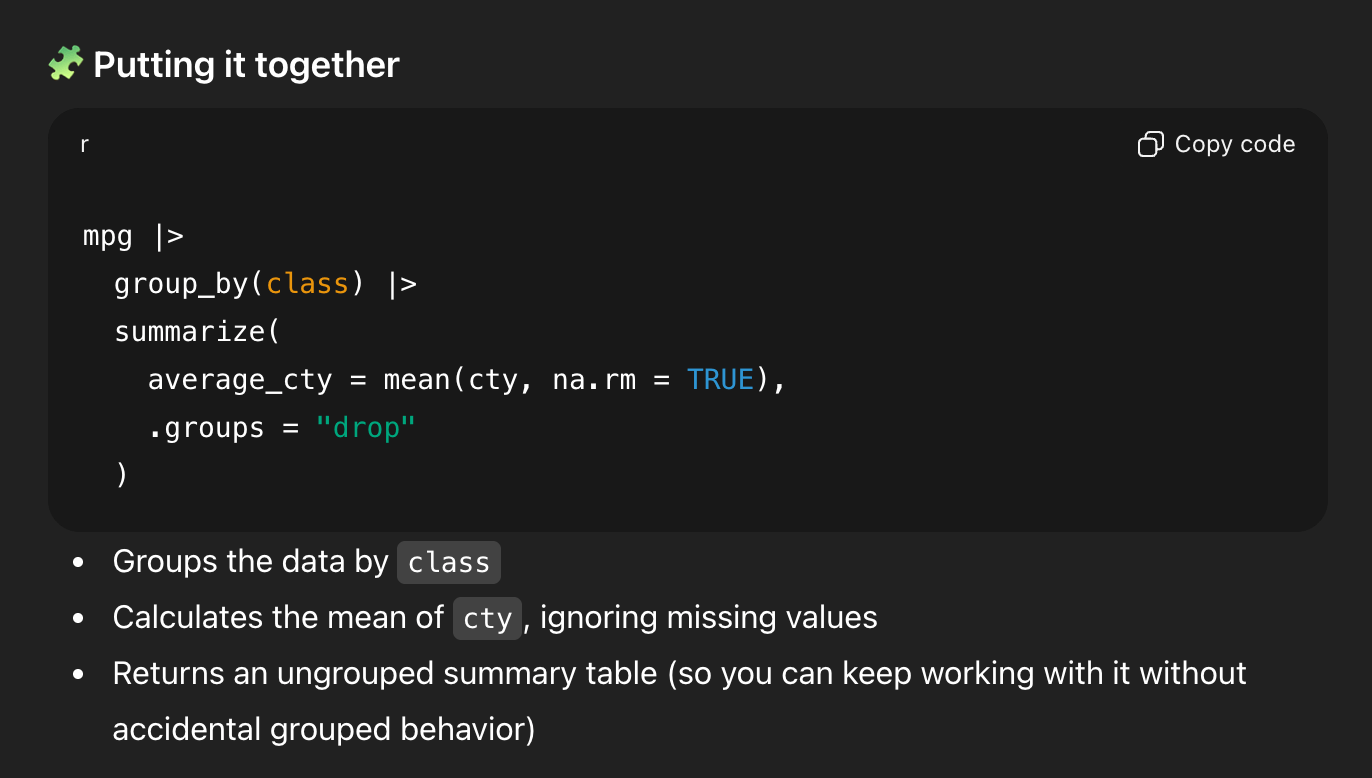Viewport: 1372px width, 778px height.
Task: Click the closing parenthesis on last code line
Action: coord(122,475)
